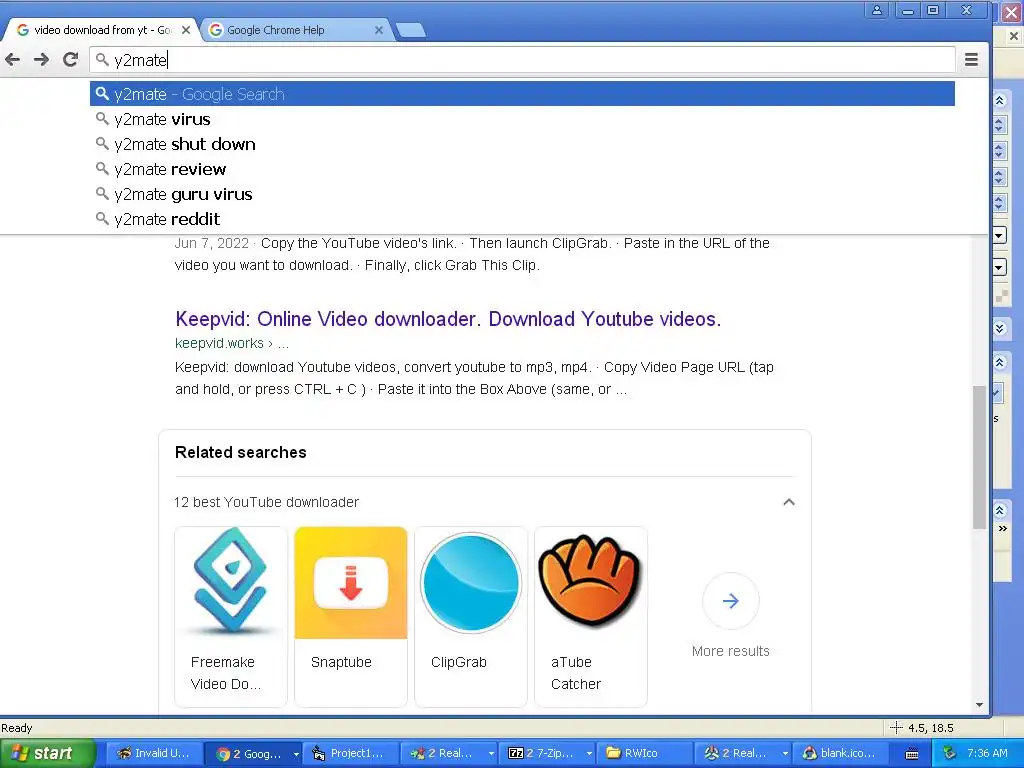The image size is (1024, 768).
Task: Close the 'video download from yt' tab
Action: (186, 30)
